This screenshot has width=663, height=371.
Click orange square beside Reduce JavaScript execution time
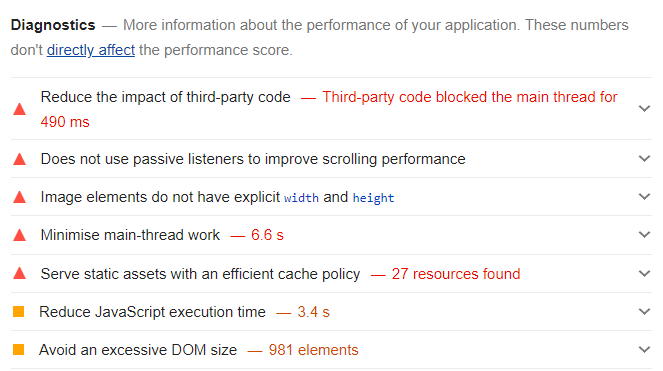(x=19, y=312)
